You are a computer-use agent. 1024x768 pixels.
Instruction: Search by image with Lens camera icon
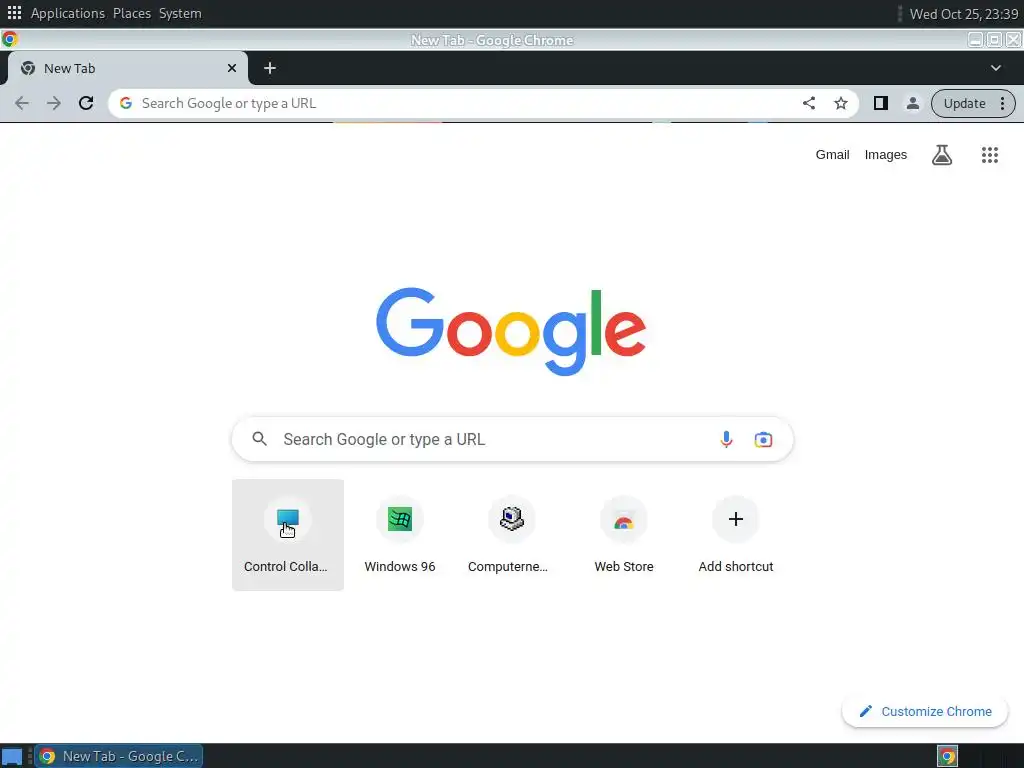763,440
